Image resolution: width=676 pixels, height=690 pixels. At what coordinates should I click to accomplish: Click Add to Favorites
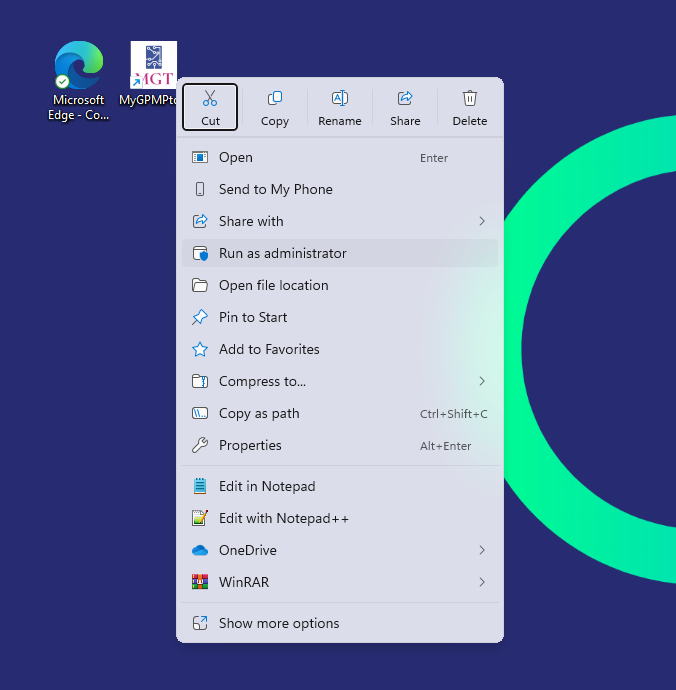(269, 349)
